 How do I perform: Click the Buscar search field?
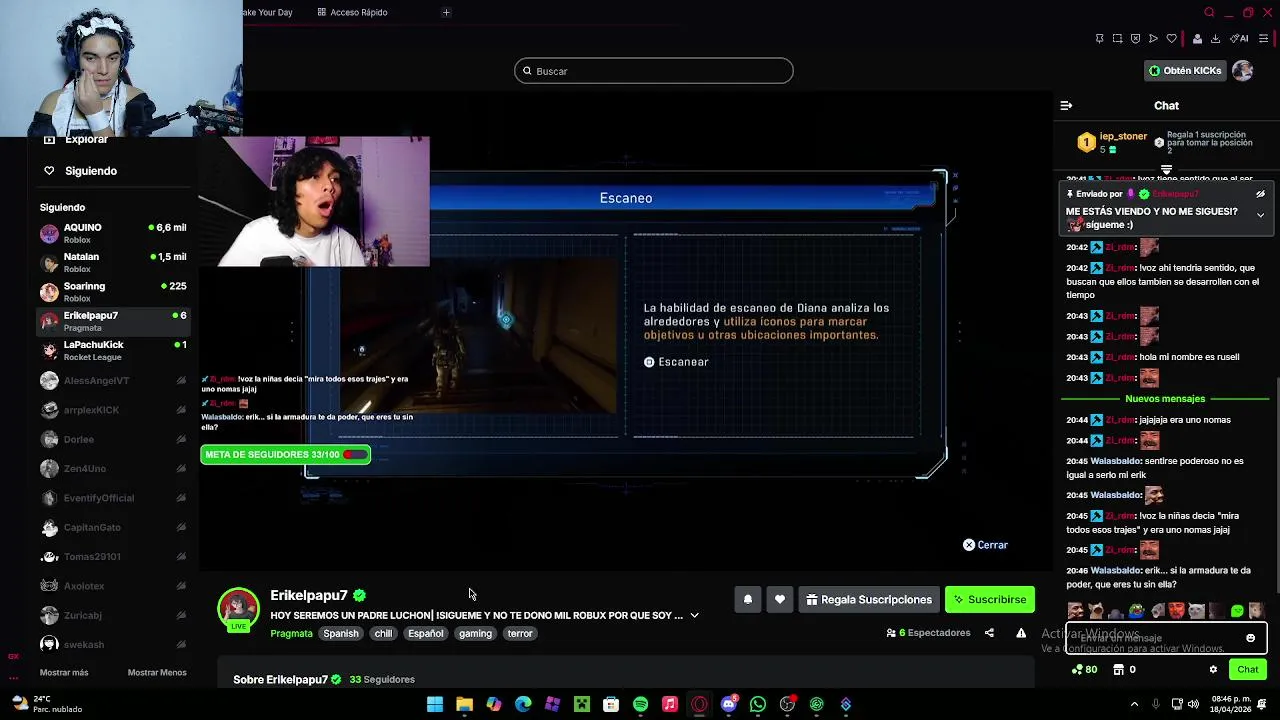point(654,71)
